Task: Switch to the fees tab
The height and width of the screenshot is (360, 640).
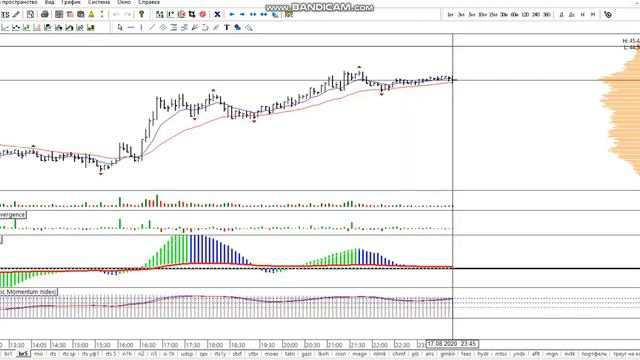Action: (466, 354)
